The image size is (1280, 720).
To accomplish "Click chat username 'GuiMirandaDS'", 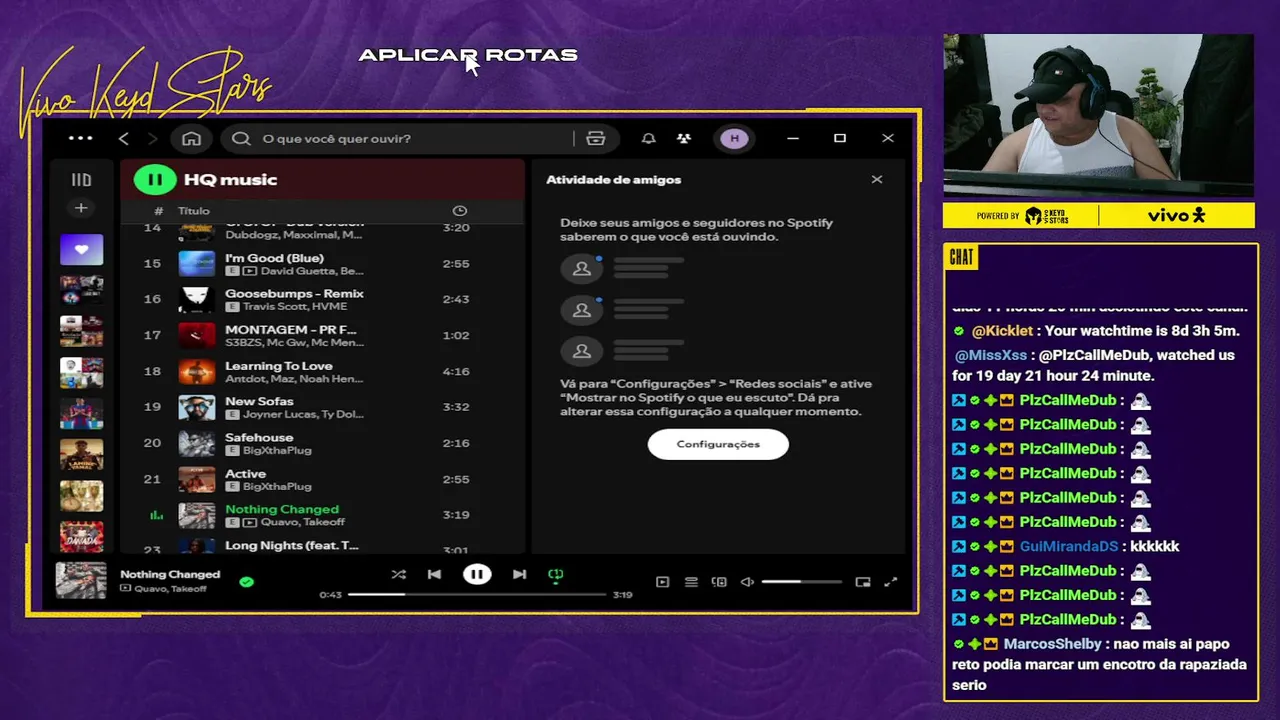I will (1069, 546).
